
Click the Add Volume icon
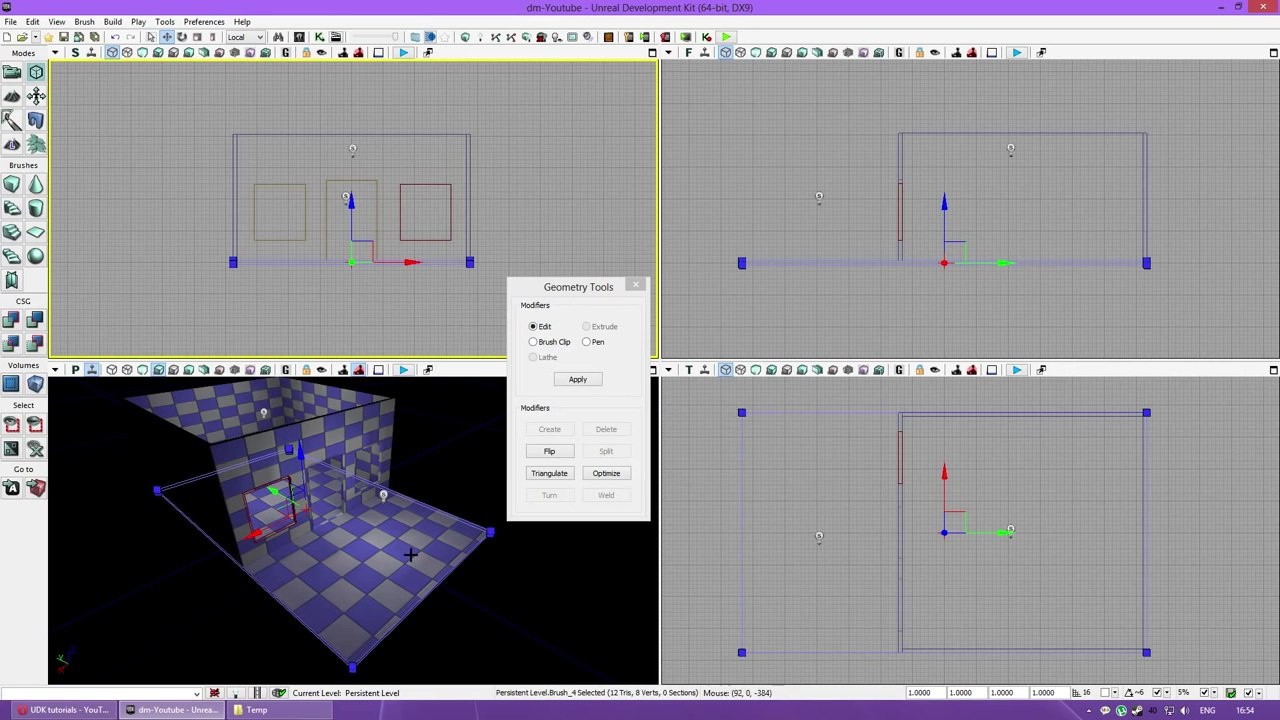(36, 384)
